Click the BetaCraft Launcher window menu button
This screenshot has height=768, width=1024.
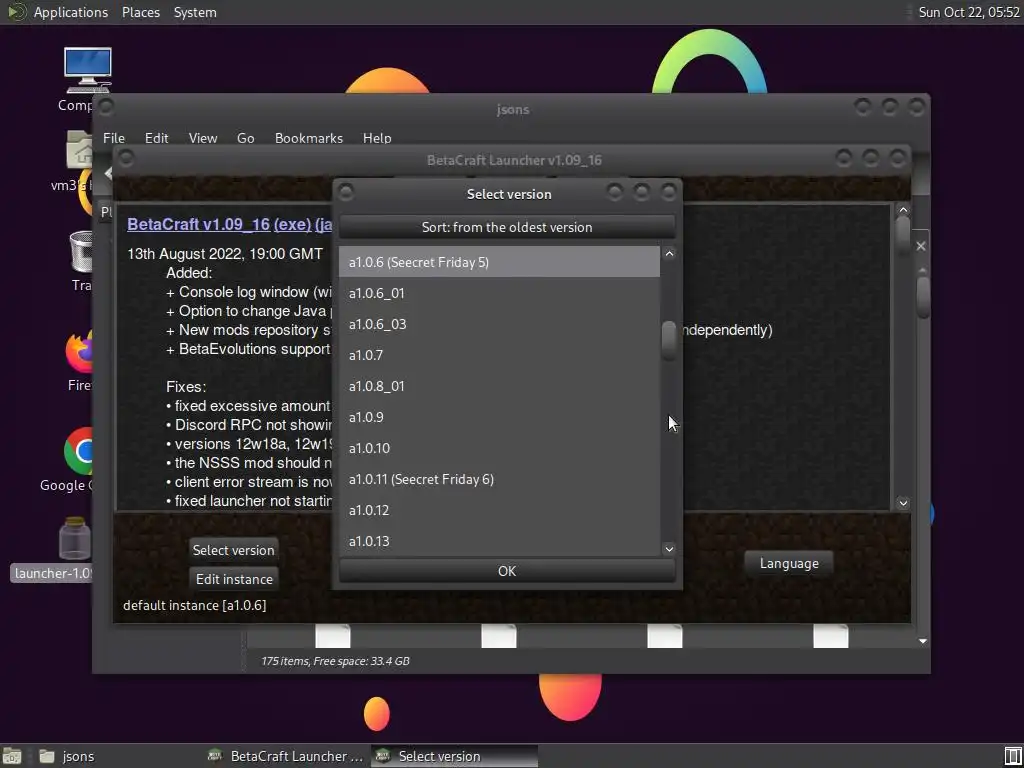coord(126,158)
